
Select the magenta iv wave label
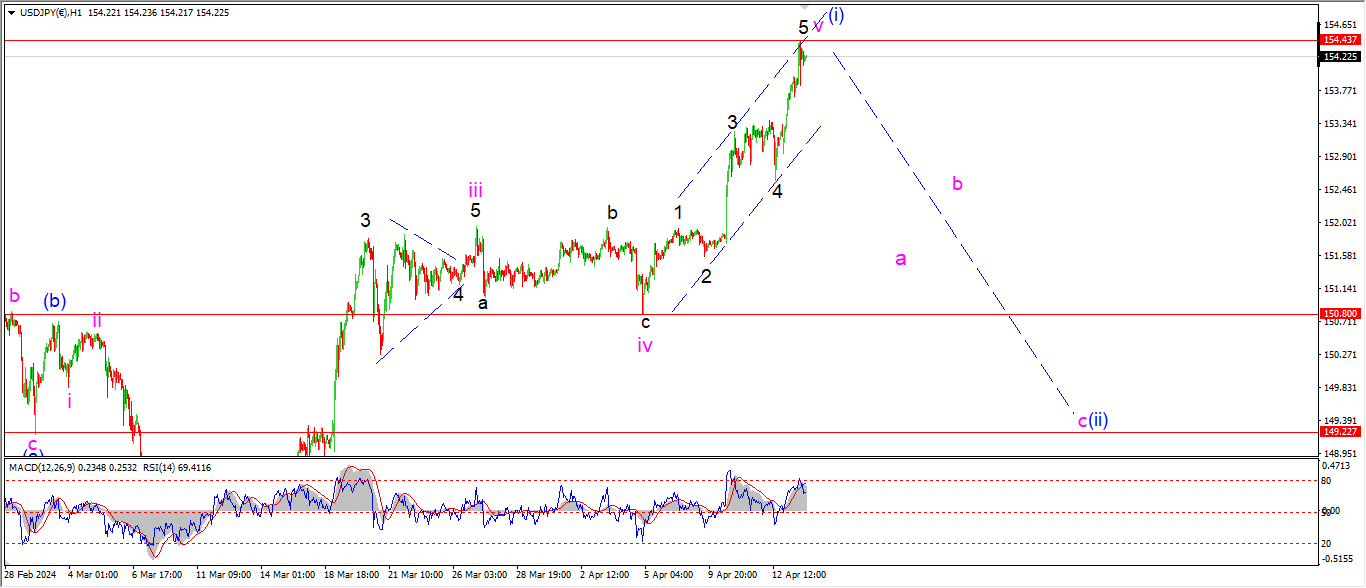[x=645, y=345]
